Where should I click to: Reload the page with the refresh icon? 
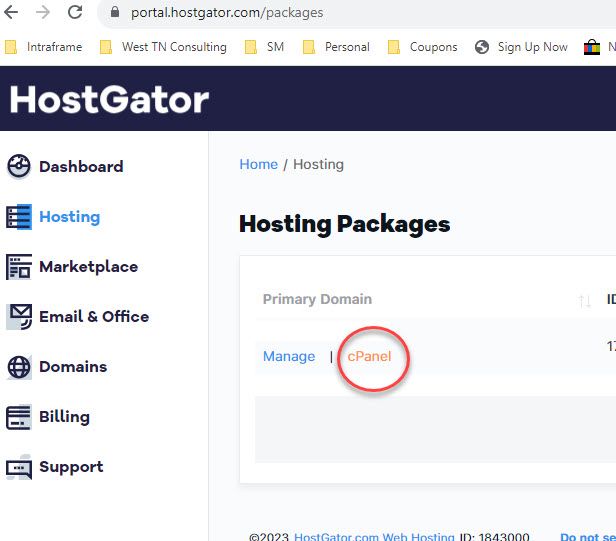click(75, 12)
